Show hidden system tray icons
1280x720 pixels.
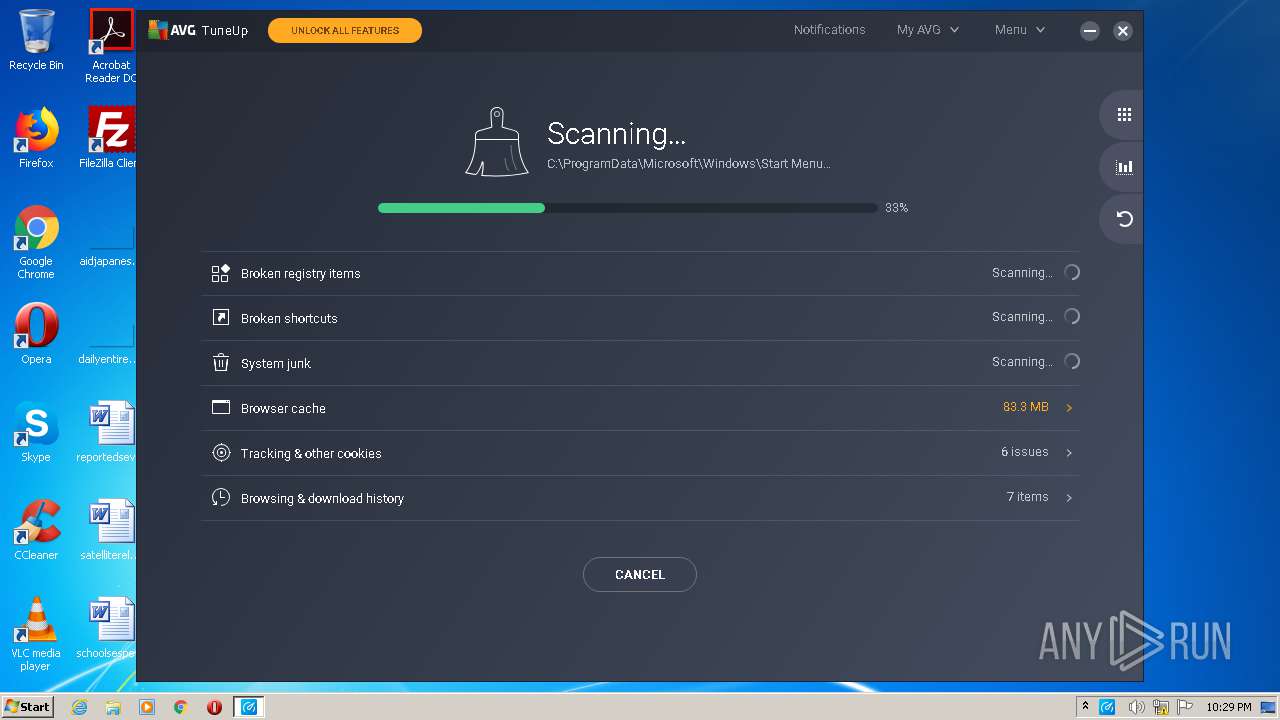tap(1085, 707)
